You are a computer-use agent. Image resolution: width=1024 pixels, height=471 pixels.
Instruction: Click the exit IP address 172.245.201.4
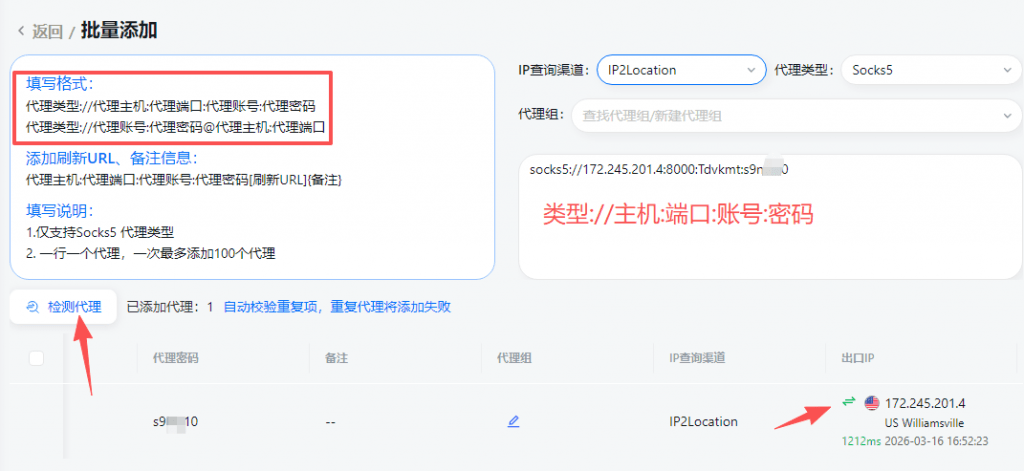[x=931, y=402]
